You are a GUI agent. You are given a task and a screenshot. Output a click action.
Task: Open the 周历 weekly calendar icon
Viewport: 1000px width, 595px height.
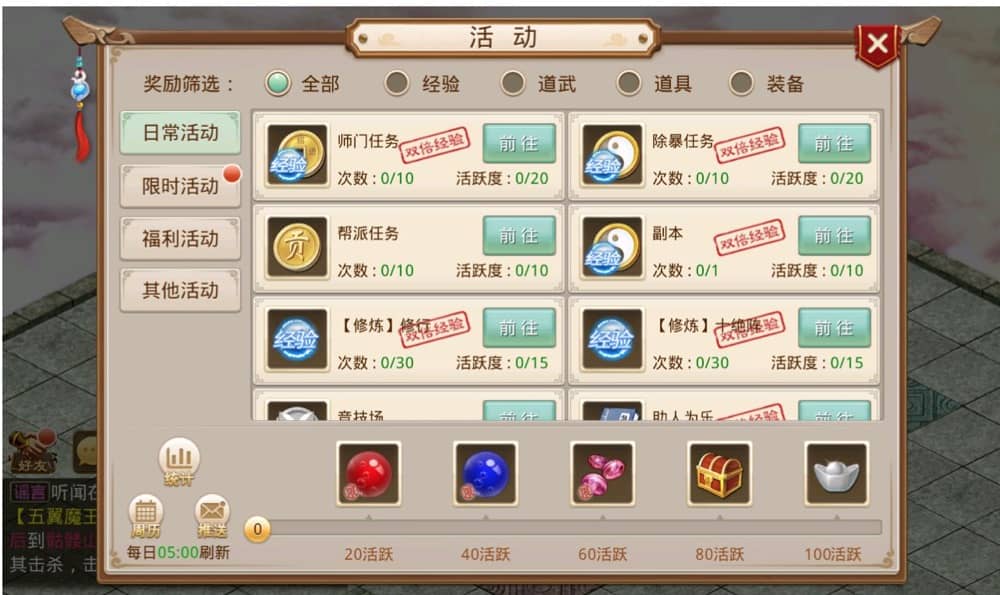pos(145,517)
